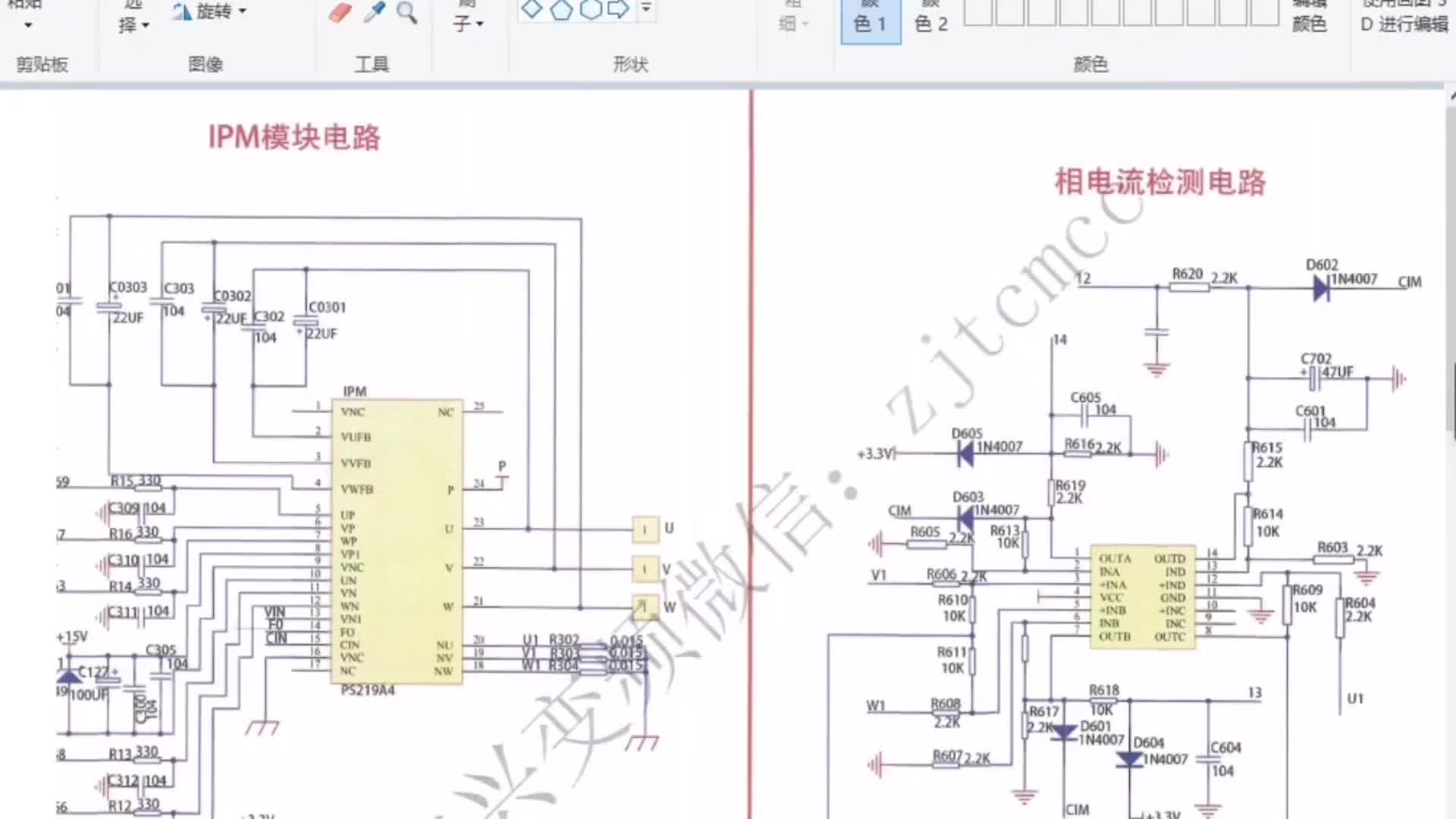1456x819 pixels.
Task: Choose the hexagon shape
Action: [591, 9]
